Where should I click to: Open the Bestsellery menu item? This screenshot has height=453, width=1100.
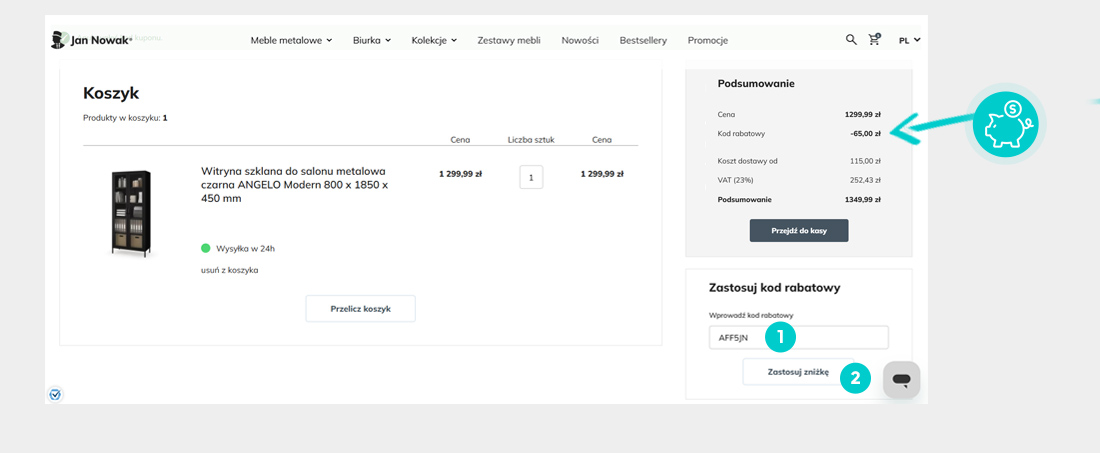pyautogui.click(x=643, y=41)
